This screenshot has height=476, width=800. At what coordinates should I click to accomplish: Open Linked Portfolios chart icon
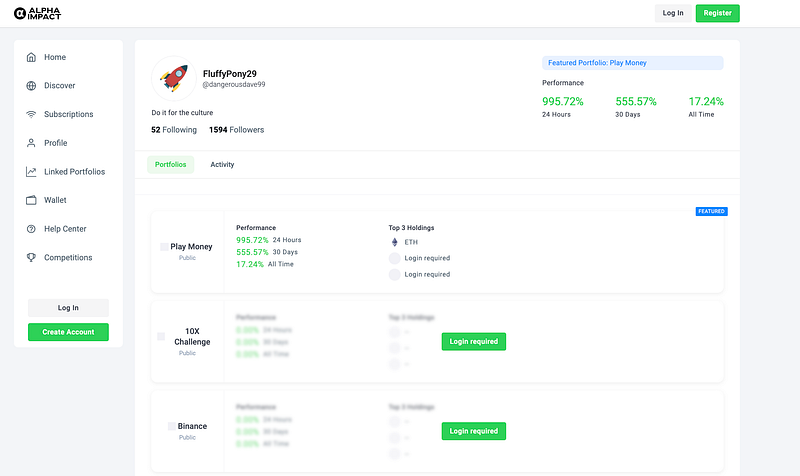tap(31, 172)
